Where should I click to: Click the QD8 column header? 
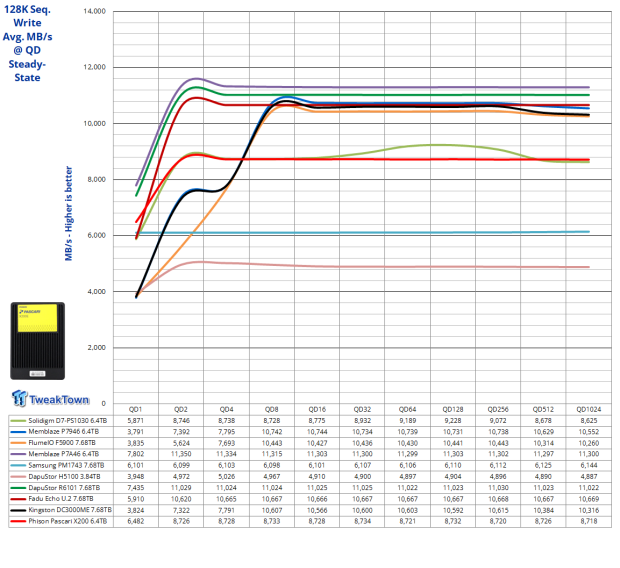[272, 409]
